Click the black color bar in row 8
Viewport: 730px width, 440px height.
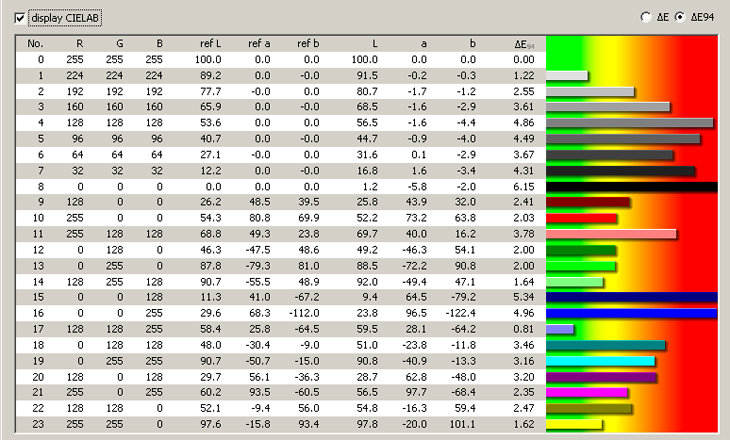pyautogui.click(x=632, y=187)
